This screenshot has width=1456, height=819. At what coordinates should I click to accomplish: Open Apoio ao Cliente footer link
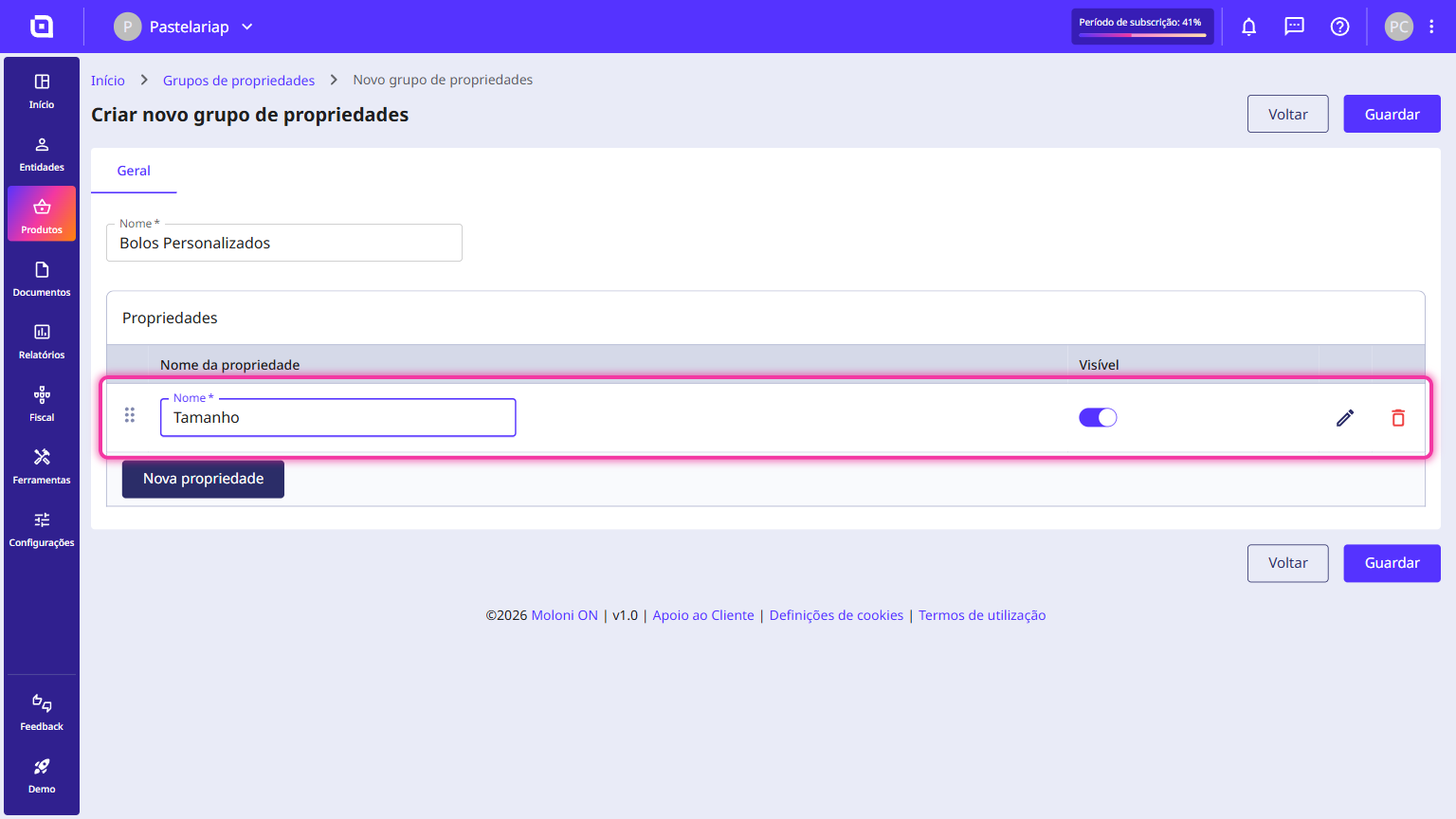pos(703,615)
